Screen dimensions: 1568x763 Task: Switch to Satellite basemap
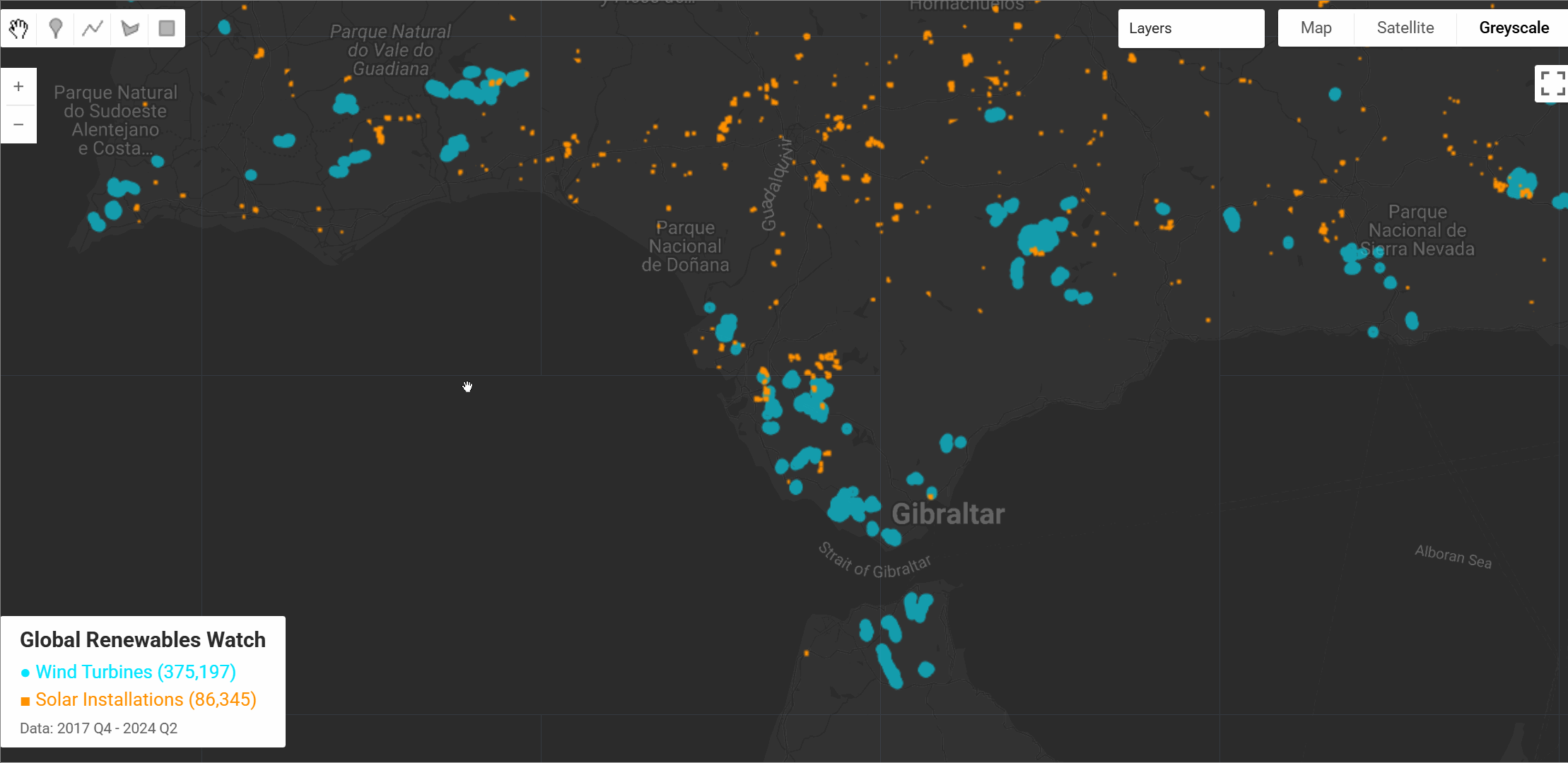tap(1405, 28)
